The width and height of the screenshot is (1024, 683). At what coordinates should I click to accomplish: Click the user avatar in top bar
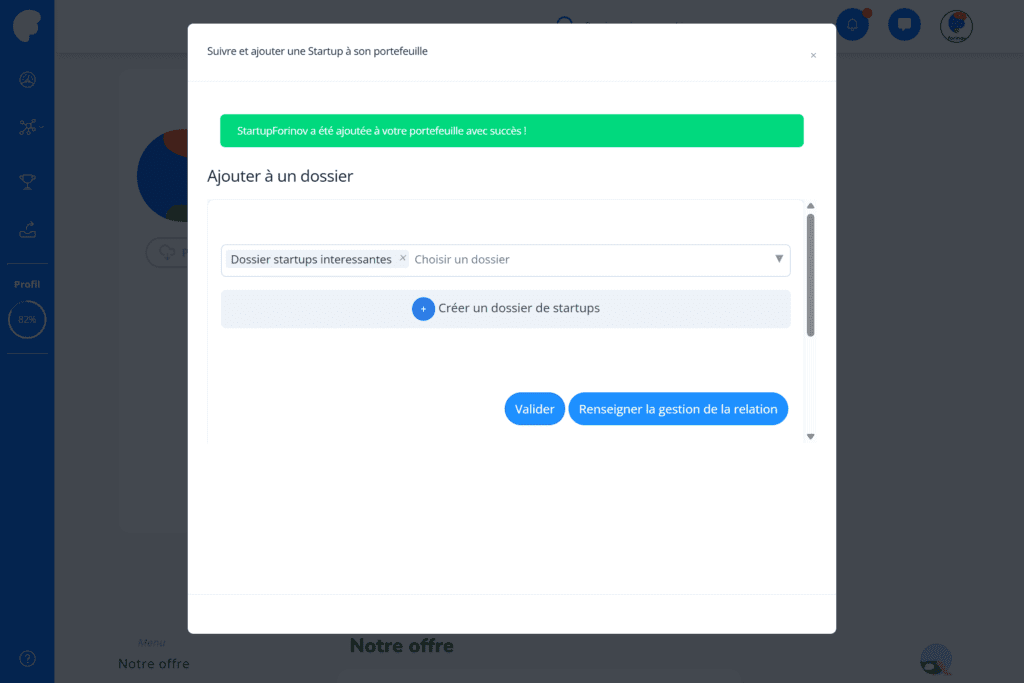coord(956,26)
